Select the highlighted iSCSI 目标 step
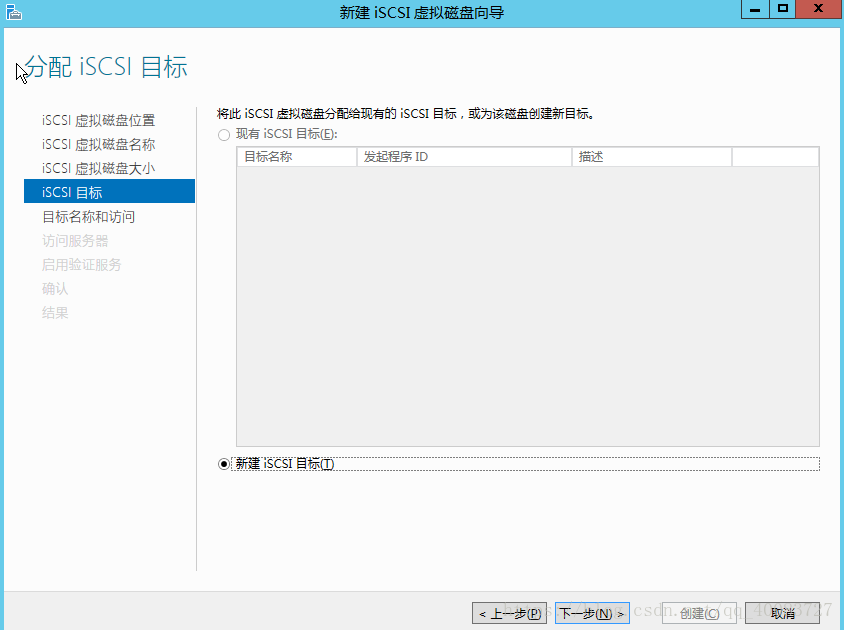The height and width of the screenshot is (630, 844). pos(109,191)
